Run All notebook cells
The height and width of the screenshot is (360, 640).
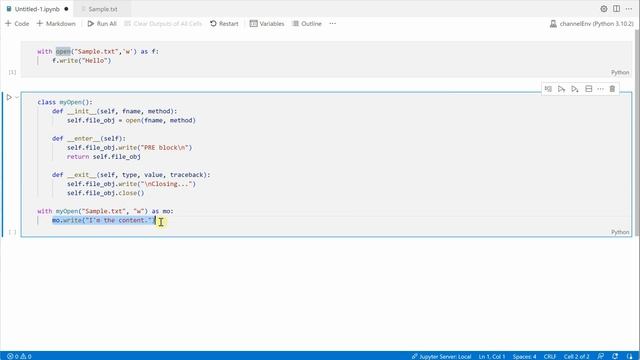tap(102, 24)
